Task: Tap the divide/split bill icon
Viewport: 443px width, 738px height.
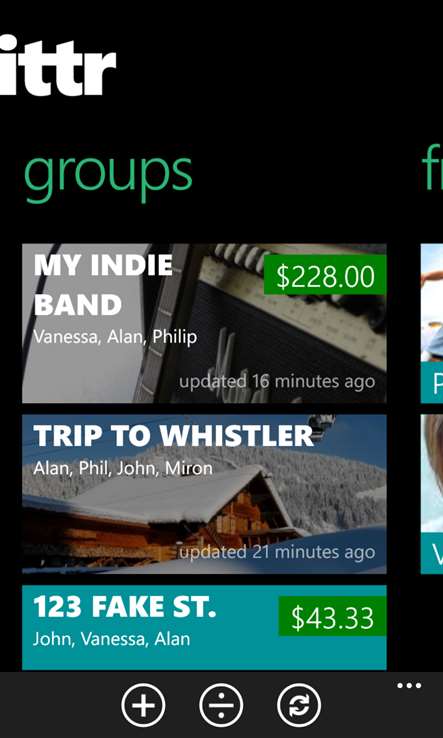Action: tap(221, 705)
